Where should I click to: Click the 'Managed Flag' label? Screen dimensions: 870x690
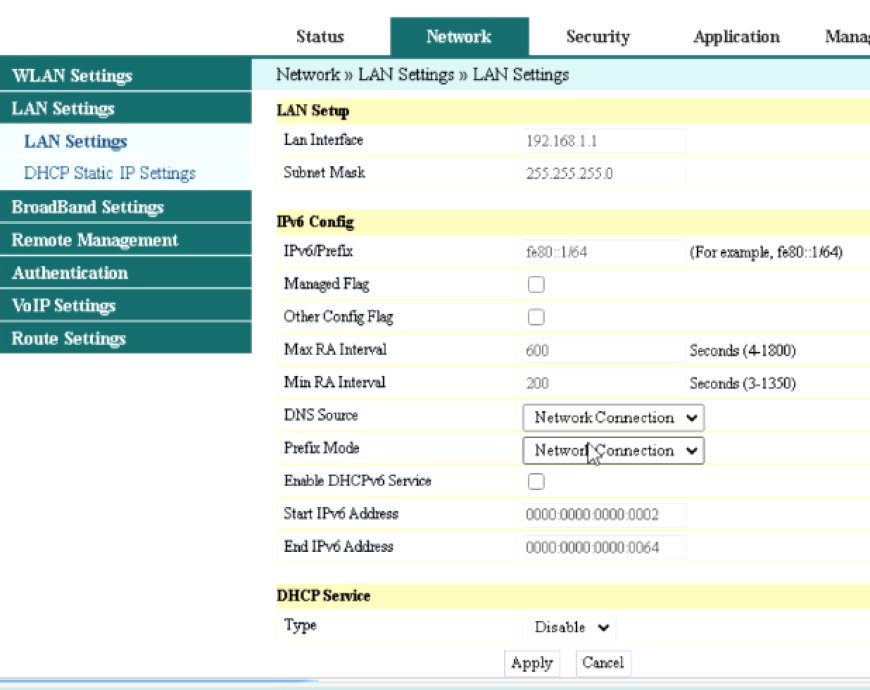[x=326, y=284]
